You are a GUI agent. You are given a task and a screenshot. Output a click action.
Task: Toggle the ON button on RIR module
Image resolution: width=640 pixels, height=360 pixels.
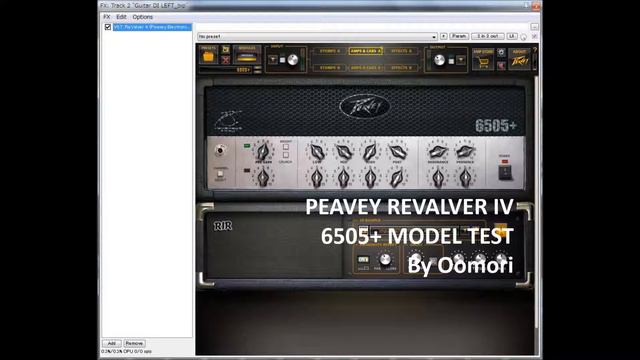[363, 259]
